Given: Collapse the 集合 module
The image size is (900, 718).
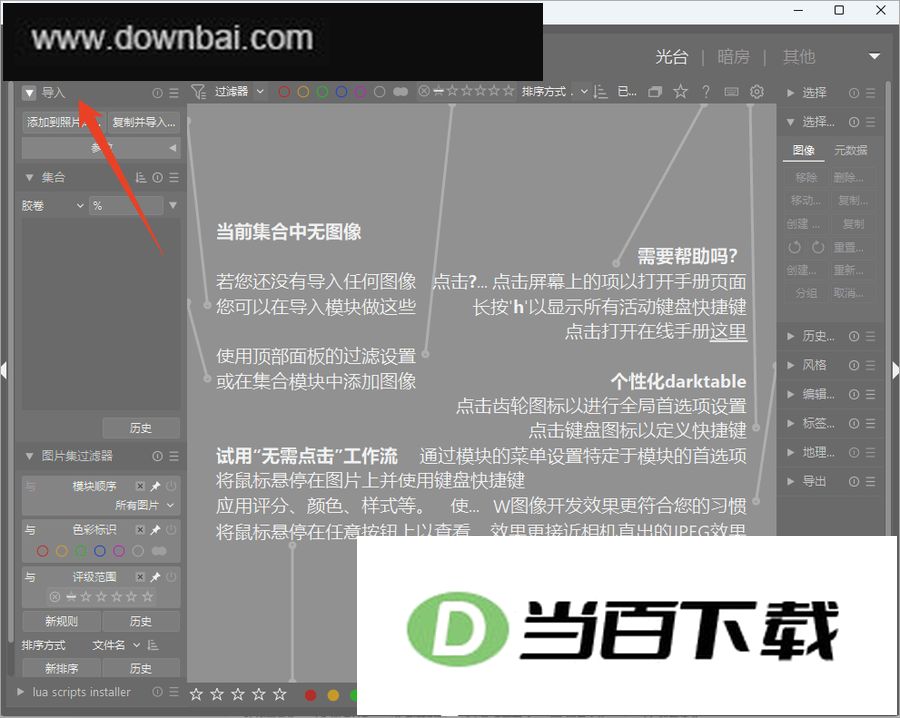Looking at the screenshot, I should [29, 178].
